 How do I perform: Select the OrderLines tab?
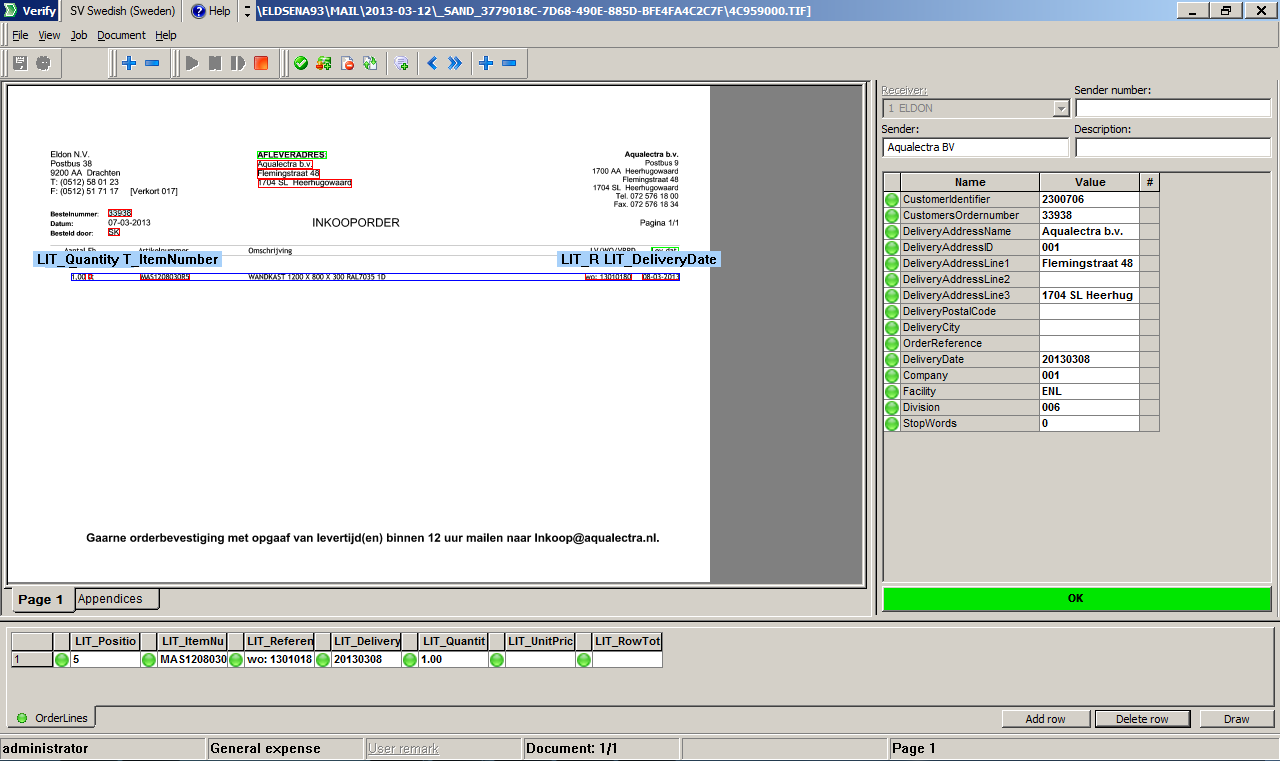point(53,718)
